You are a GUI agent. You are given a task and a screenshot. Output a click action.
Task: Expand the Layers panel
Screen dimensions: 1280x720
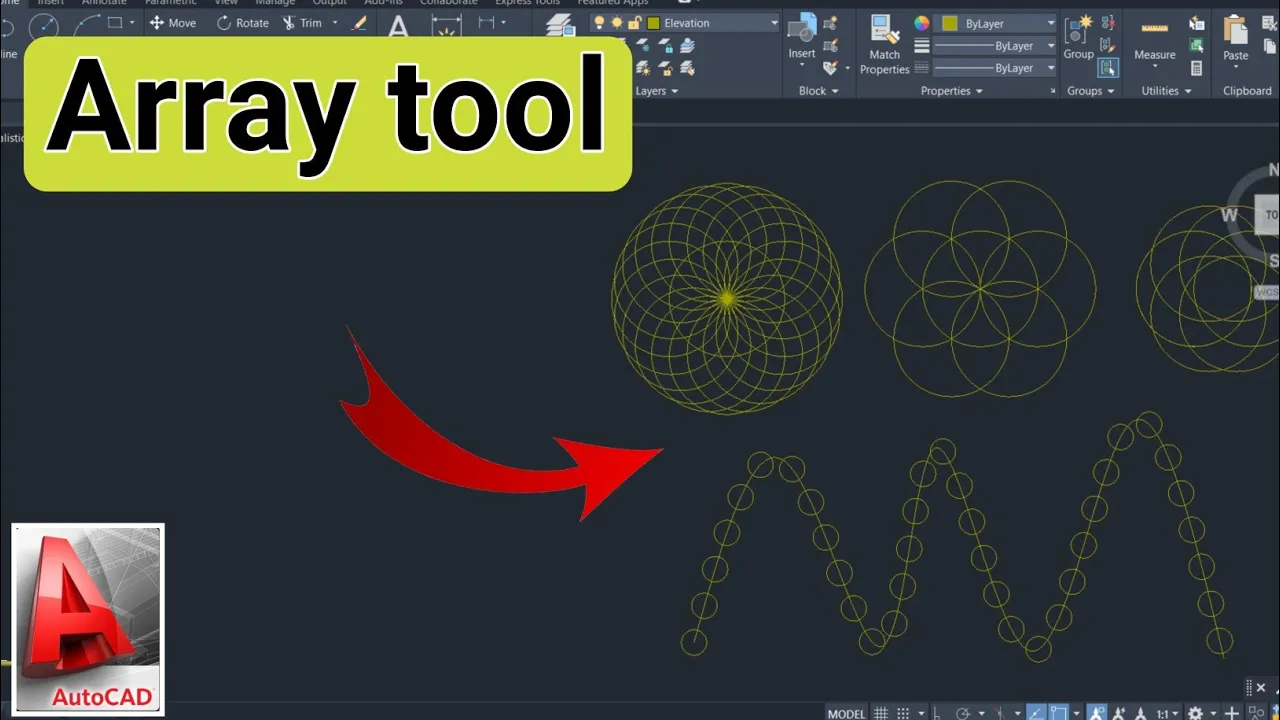[x=657, y=91]
